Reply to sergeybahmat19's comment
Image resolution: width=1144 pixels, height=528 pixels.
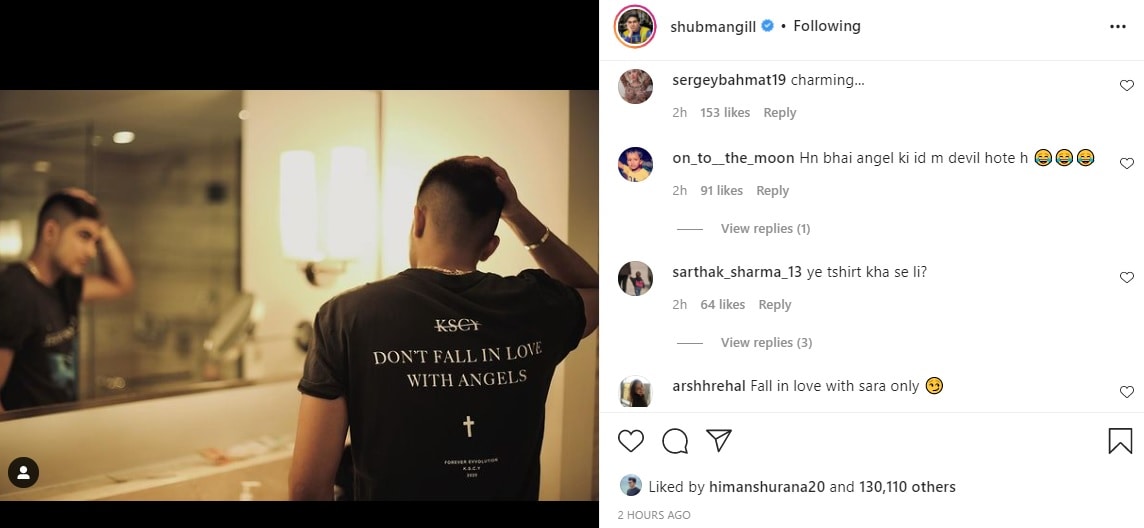(x=779, y=112)
